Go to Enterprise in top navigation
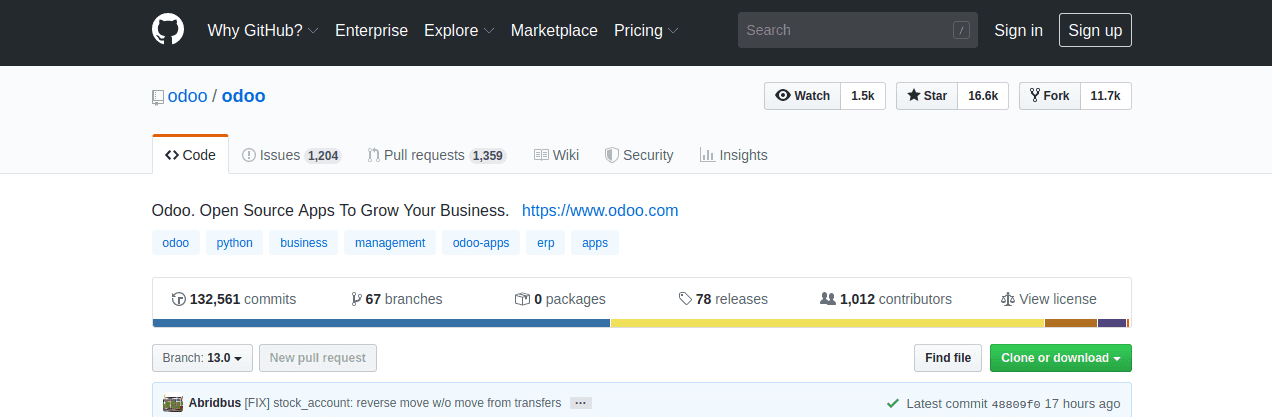This screenshot has height=417, width=1272. point(371,30)
